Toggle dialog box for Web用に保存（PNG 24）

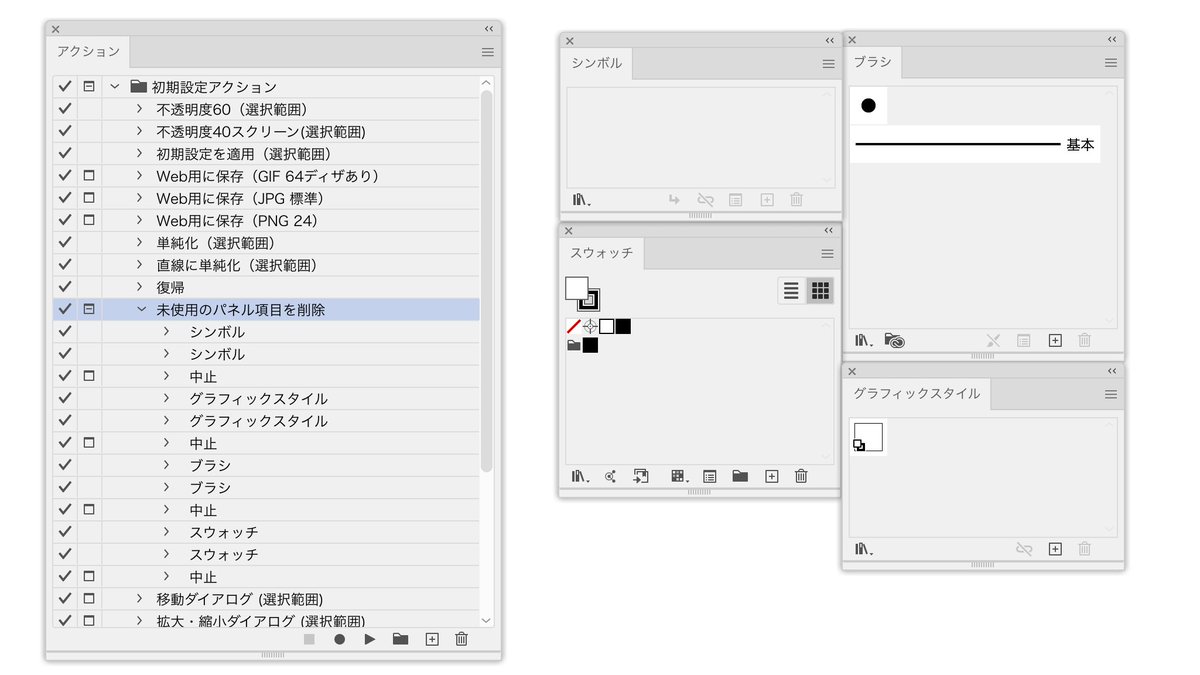pos(89,220)
